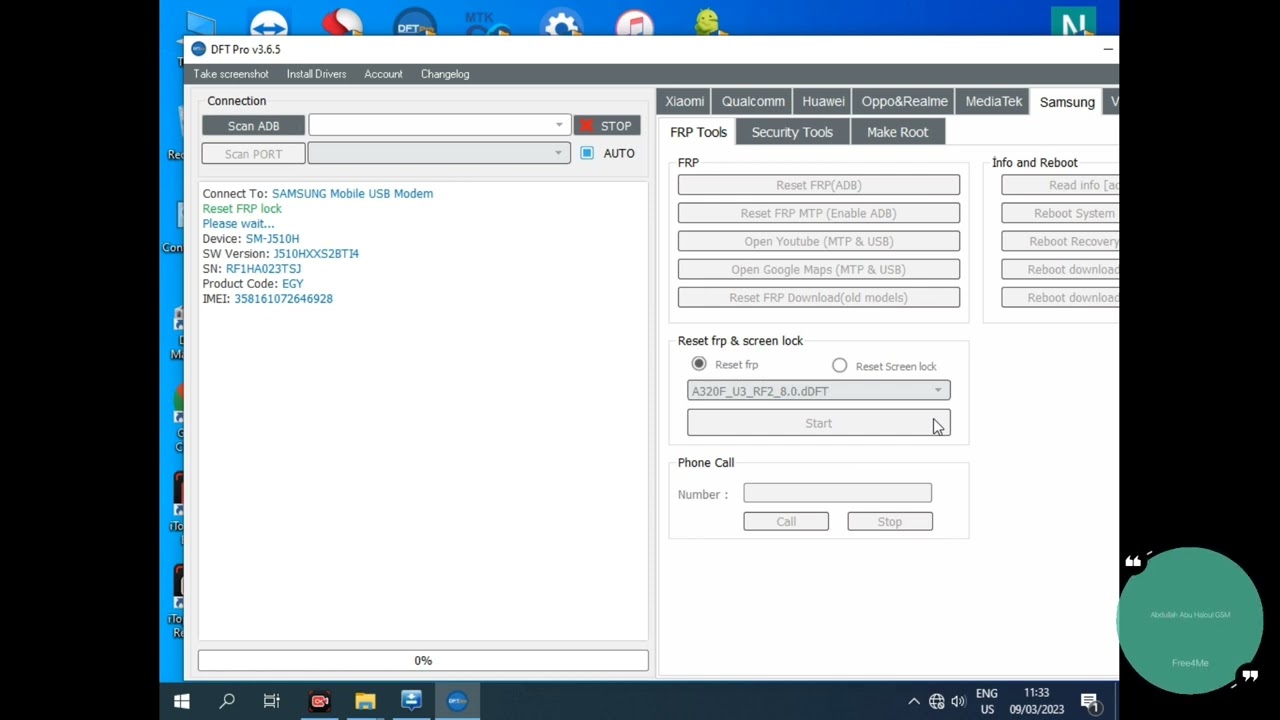Expand the PORT selection dropdown
1280x720 pixels.
[x=558, y=153]
